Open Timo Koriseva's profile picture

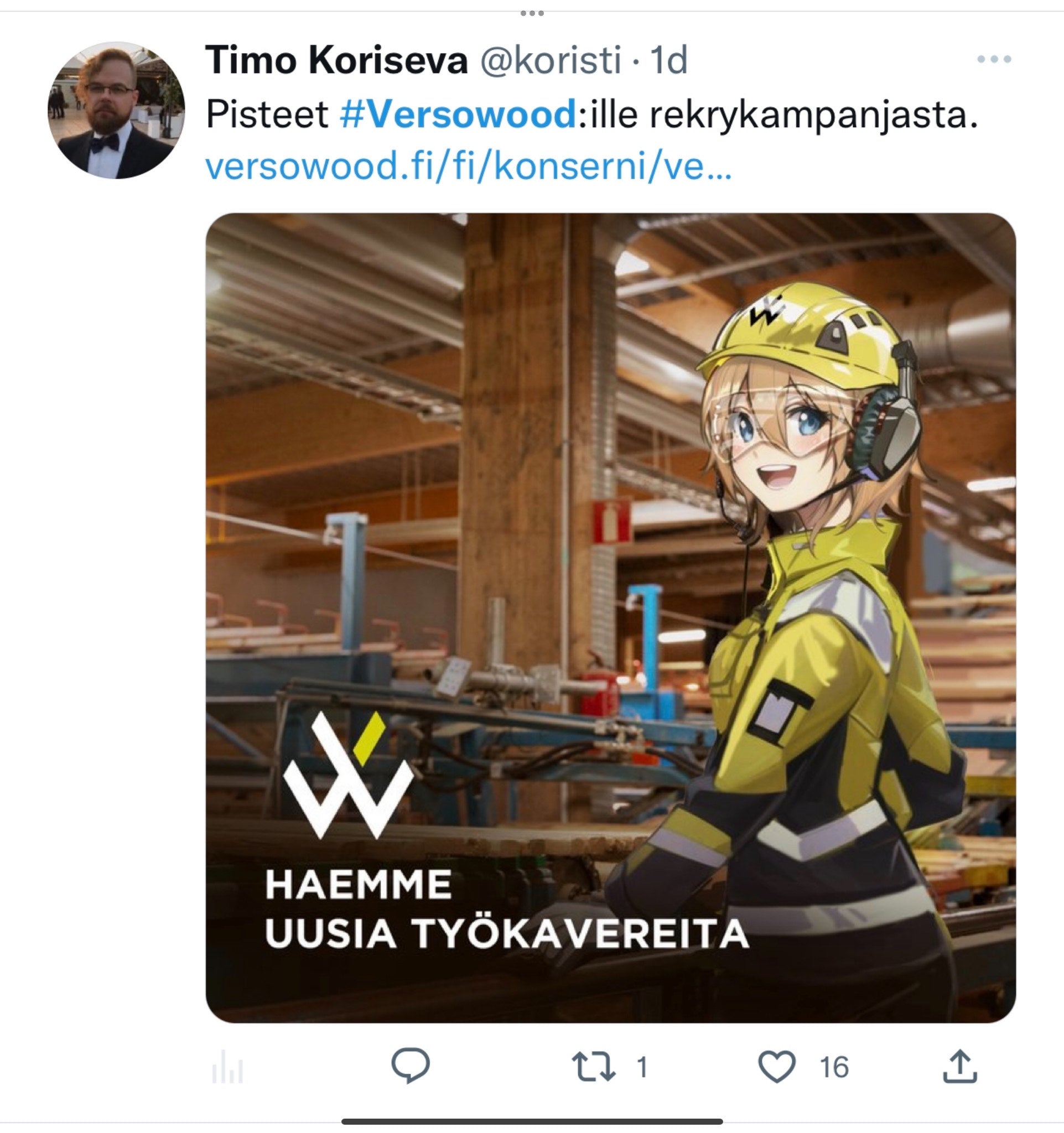(116, 110)
